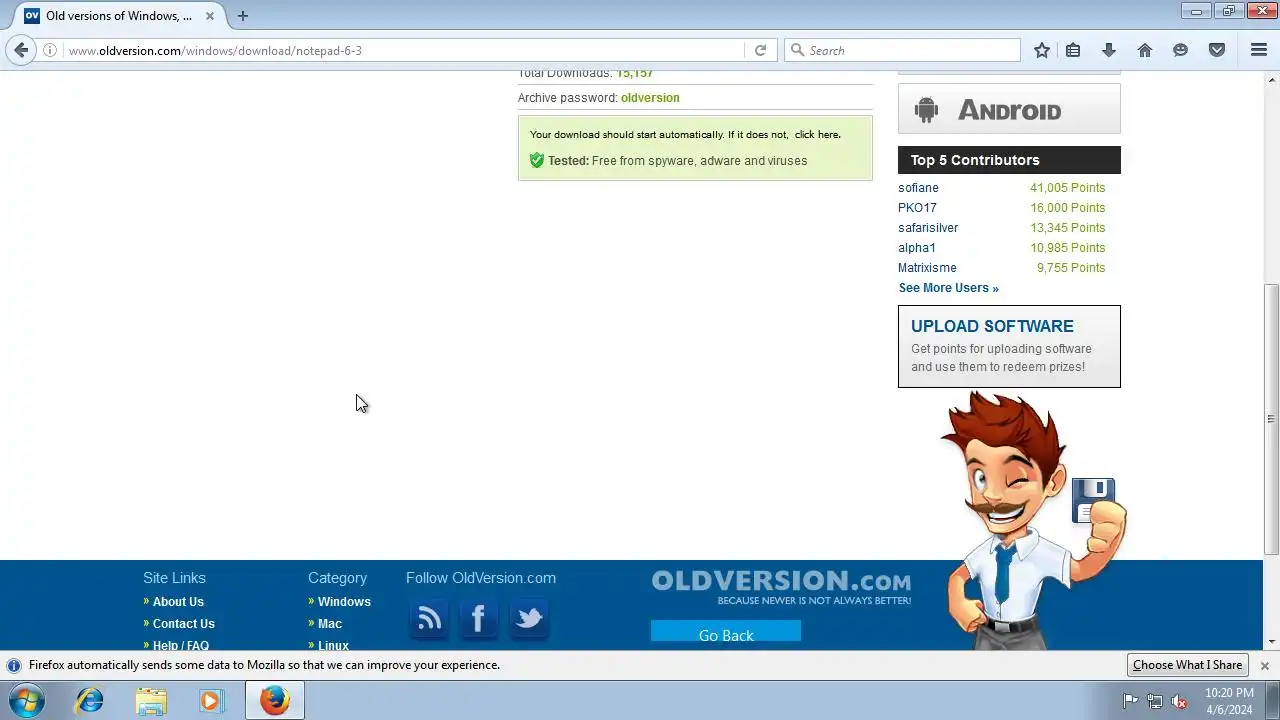Click the muted volume tray icon
The image size is (1280, 720).
pos(1180,701)
